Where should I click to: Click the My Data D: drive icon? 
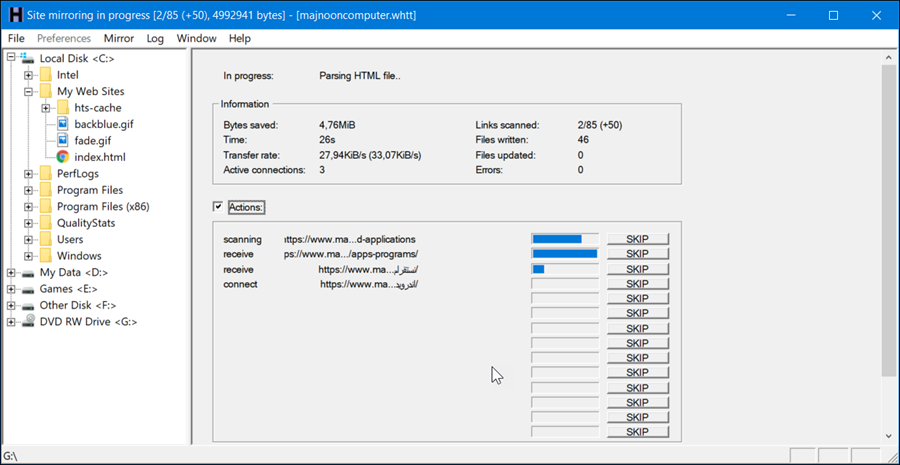(x=28, y=273)
